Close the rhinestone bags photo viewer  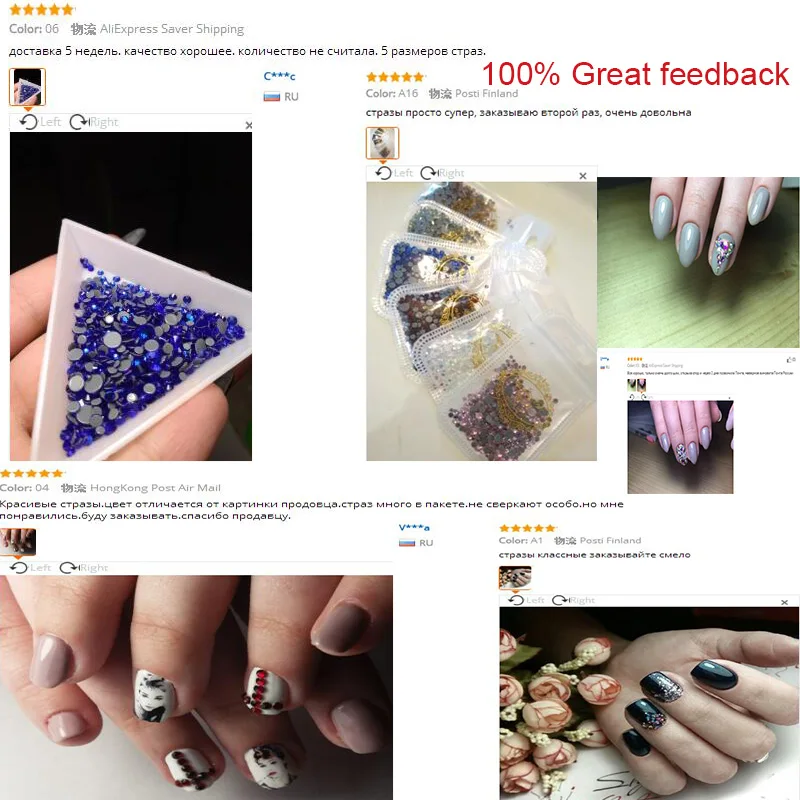click(x=583, y=176)
